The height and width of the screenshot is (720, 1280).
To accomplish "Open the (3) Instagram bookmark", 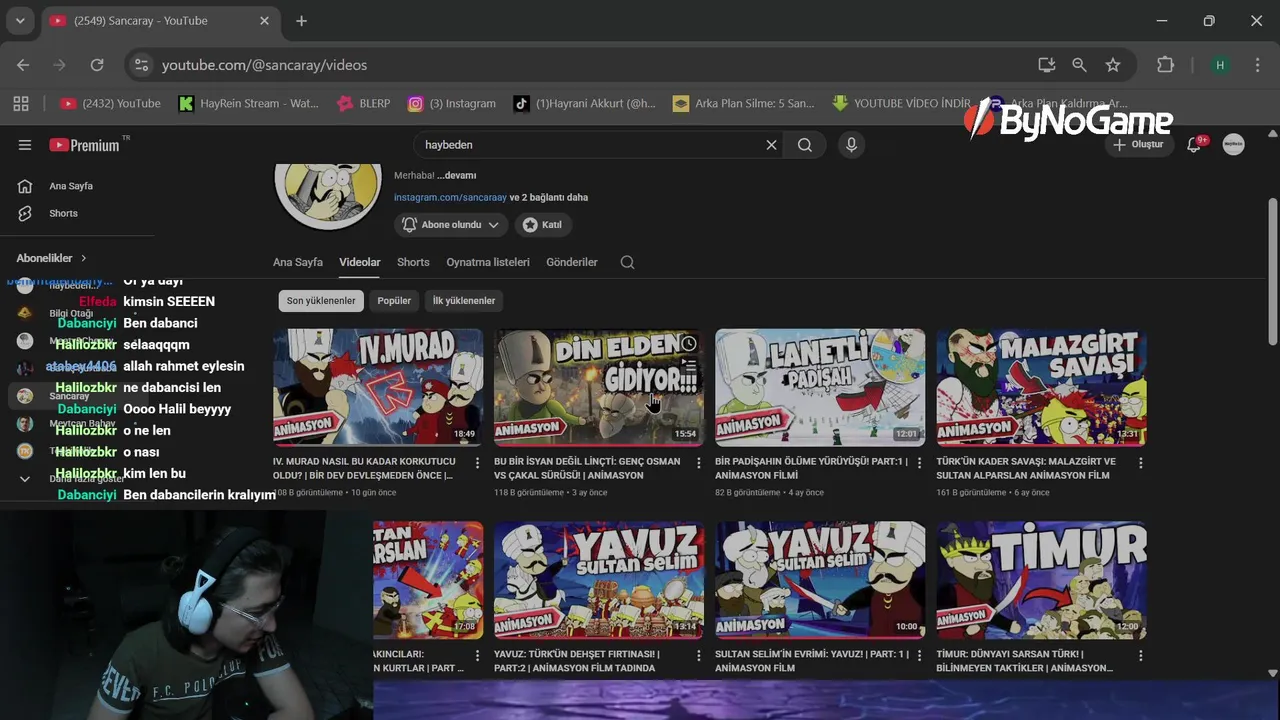I will pyautogui.click(x=452, y=103).
